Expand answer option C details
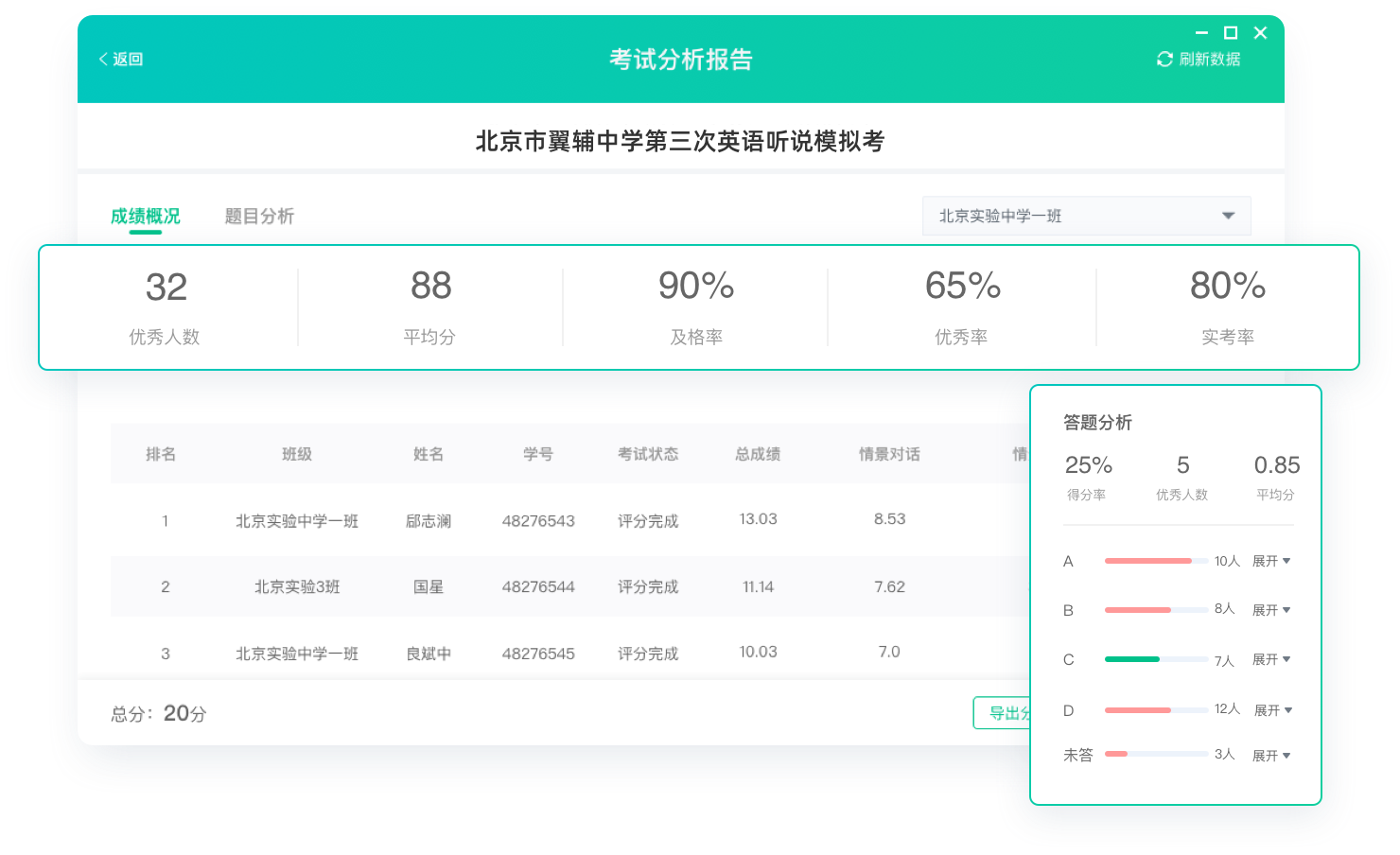The image size is (1400, 855). pos(1271,659)
